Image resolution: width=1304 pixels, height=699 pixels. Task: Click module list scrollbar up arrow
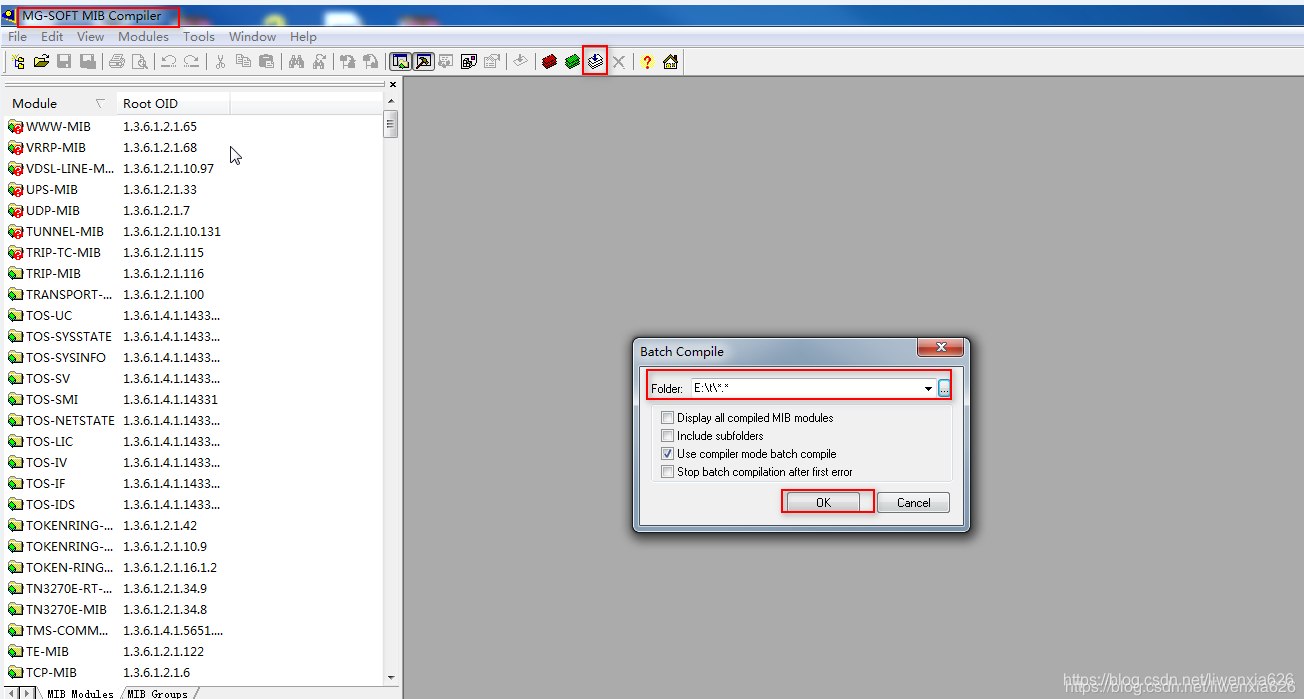[391, 101]
